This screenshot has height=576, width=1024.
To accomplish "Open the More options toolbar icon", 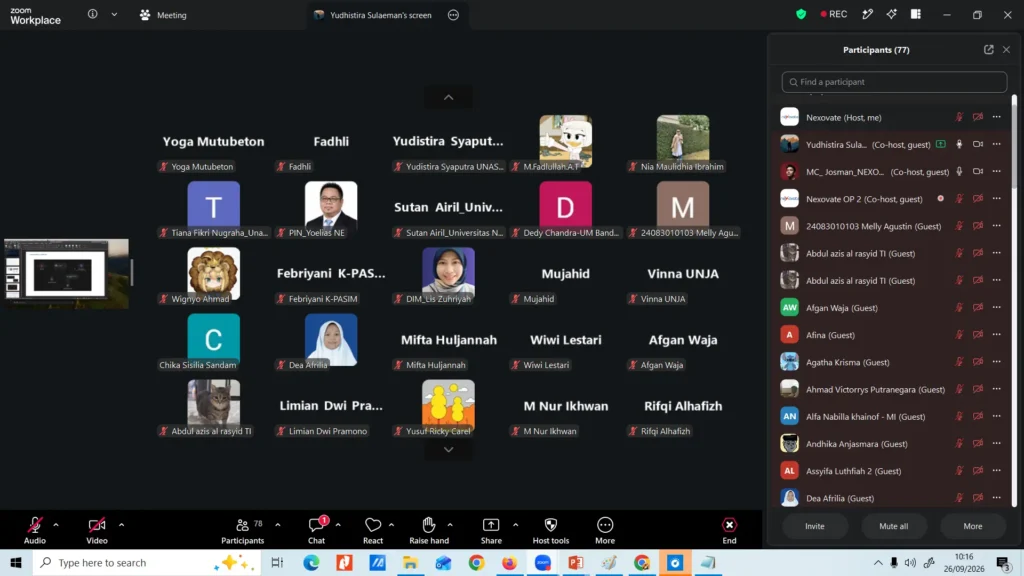I will (x=605, y=525).
